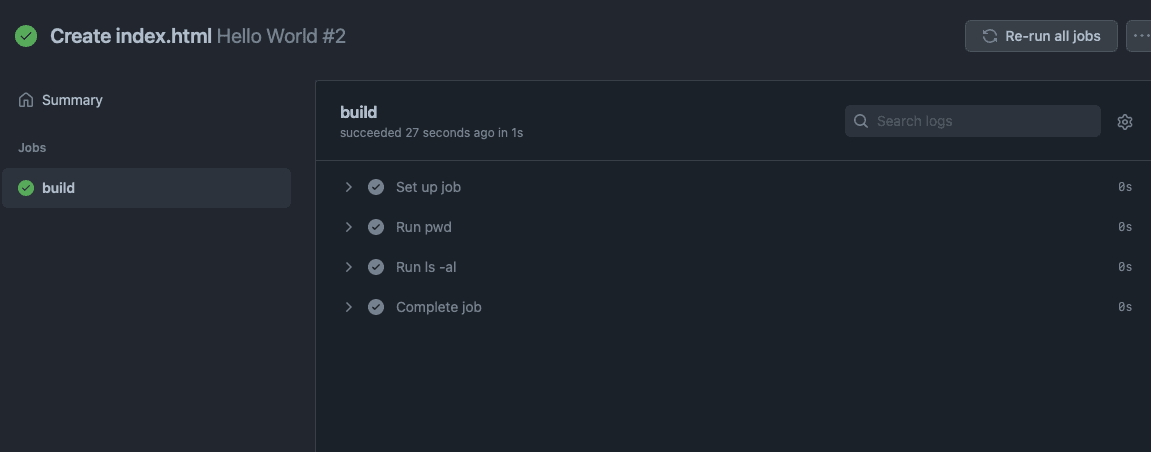Click Re-run all jobs button
The height and width of the screenshot is (452, 1151).
pyautogui.click(x=1041, y=36)
